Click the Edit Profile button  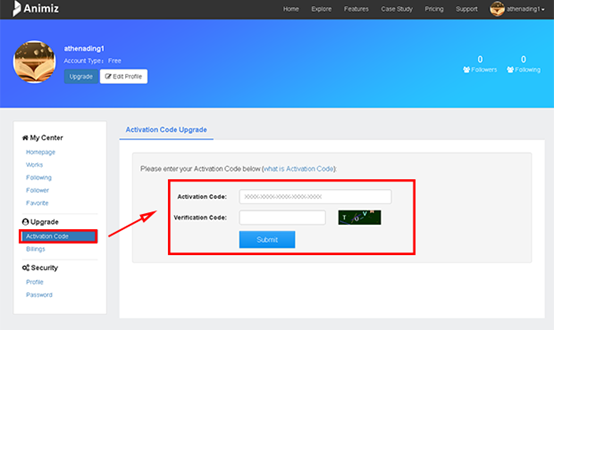coord(124,76)
